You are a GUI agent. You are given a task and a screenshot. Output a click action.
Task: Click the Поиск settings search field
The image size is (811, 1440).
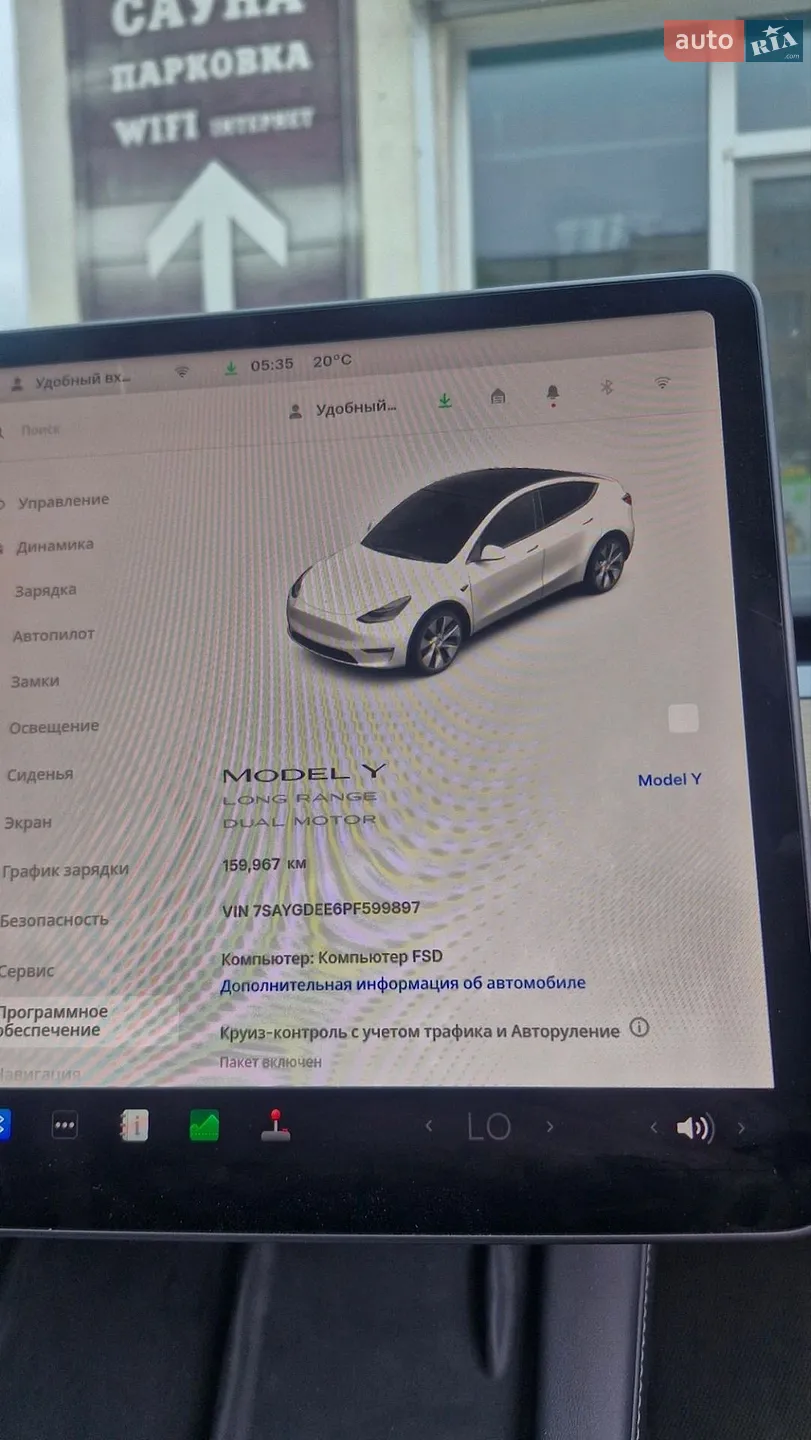tap(40, 430)
